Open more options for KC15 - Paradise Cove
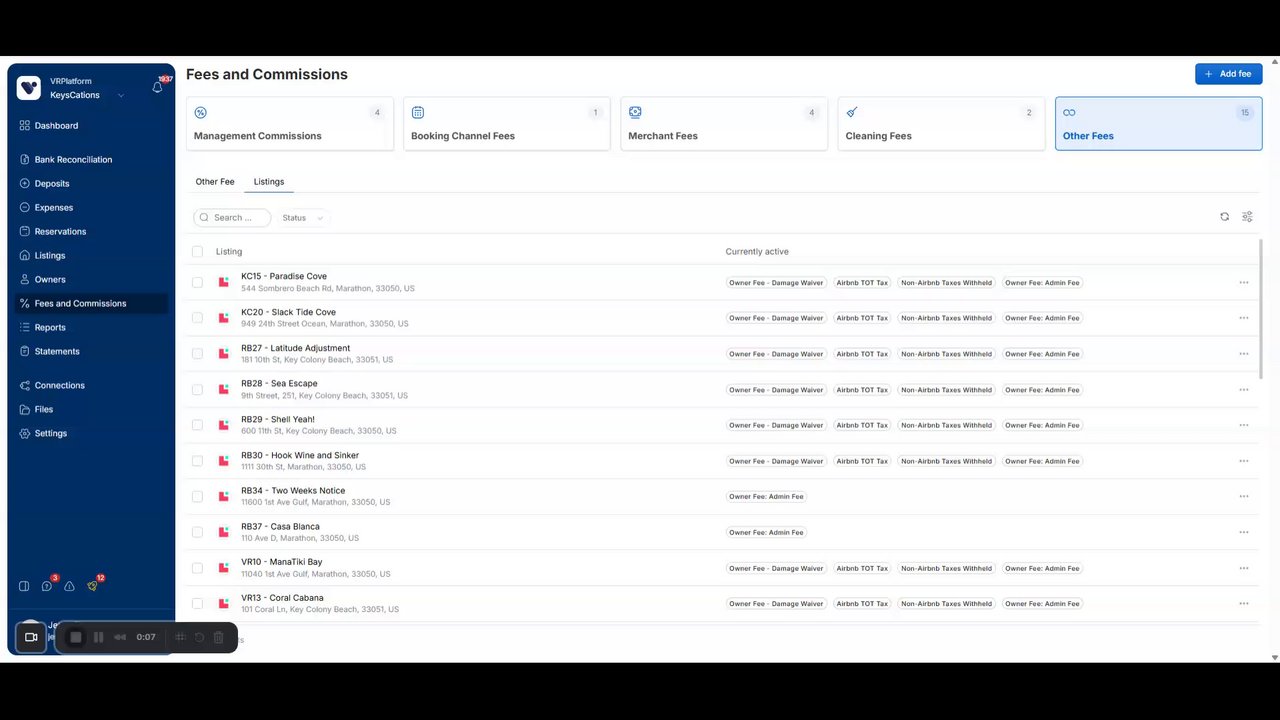The image size is (1280, 720). tap(1244, 282)
